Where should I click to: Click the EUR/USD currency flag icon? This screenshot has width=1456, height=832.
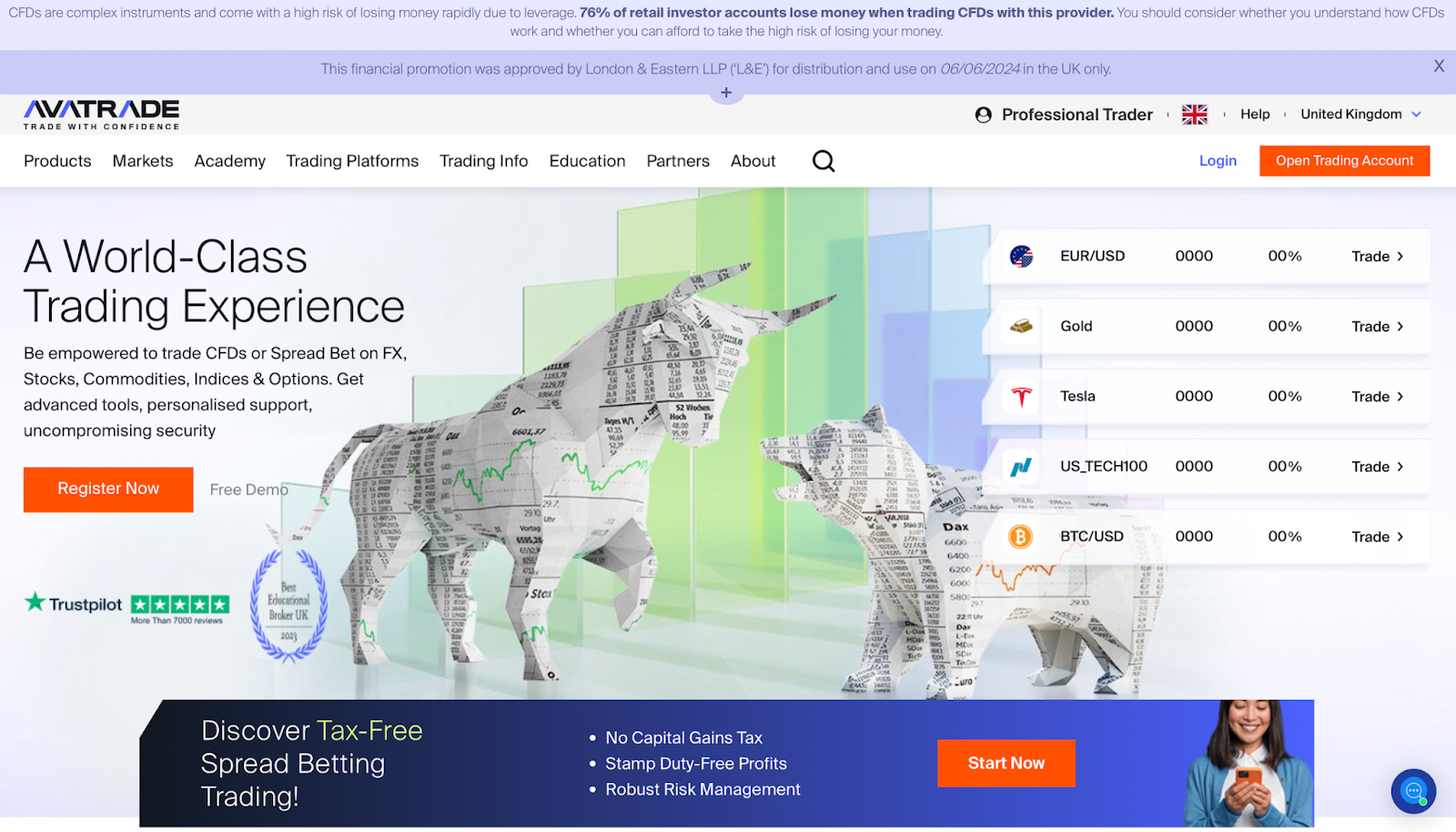[1021, 257]
